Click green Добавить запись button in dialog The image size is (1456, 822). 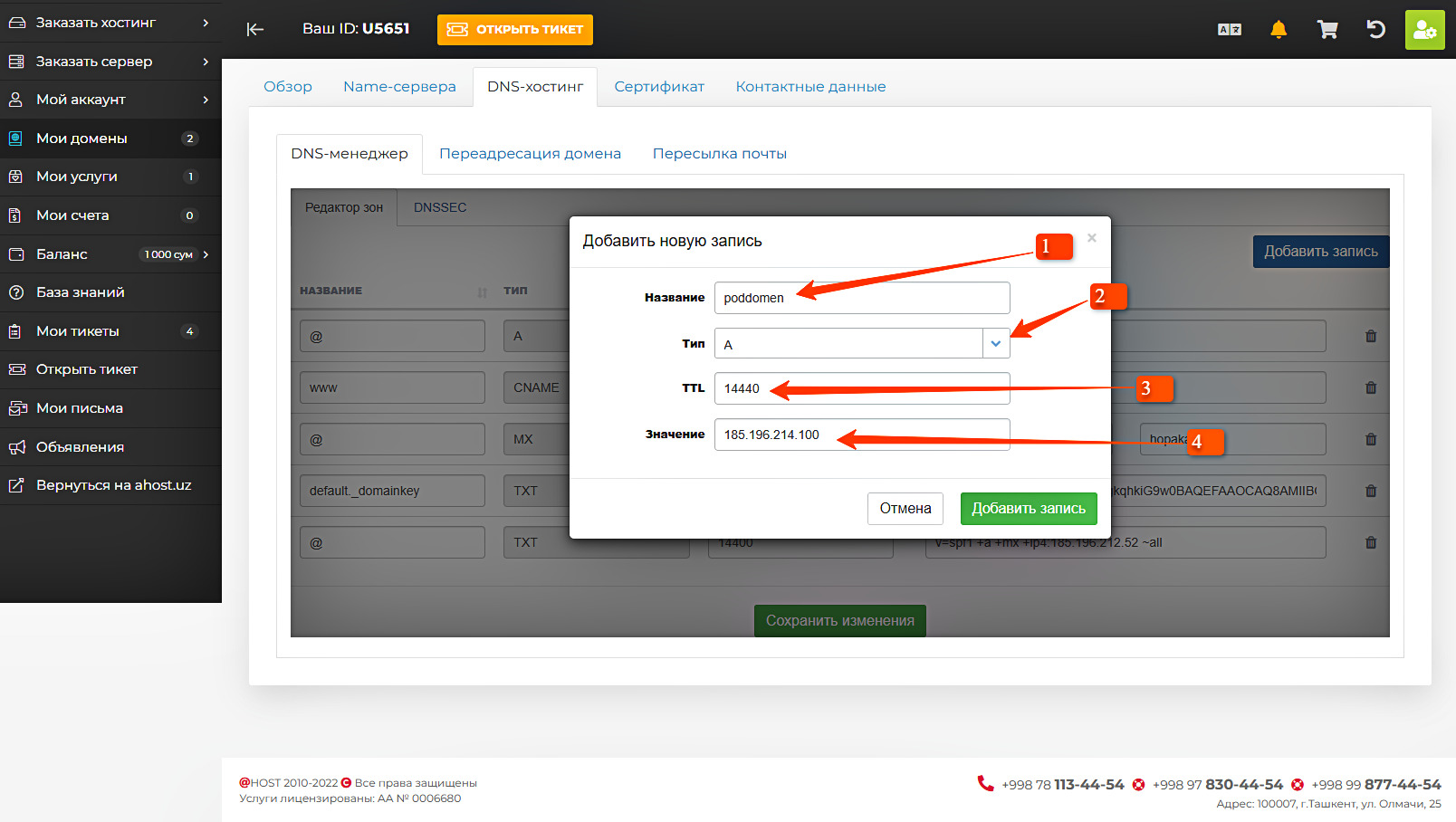pyautogui.click(x=1029, y=509)
